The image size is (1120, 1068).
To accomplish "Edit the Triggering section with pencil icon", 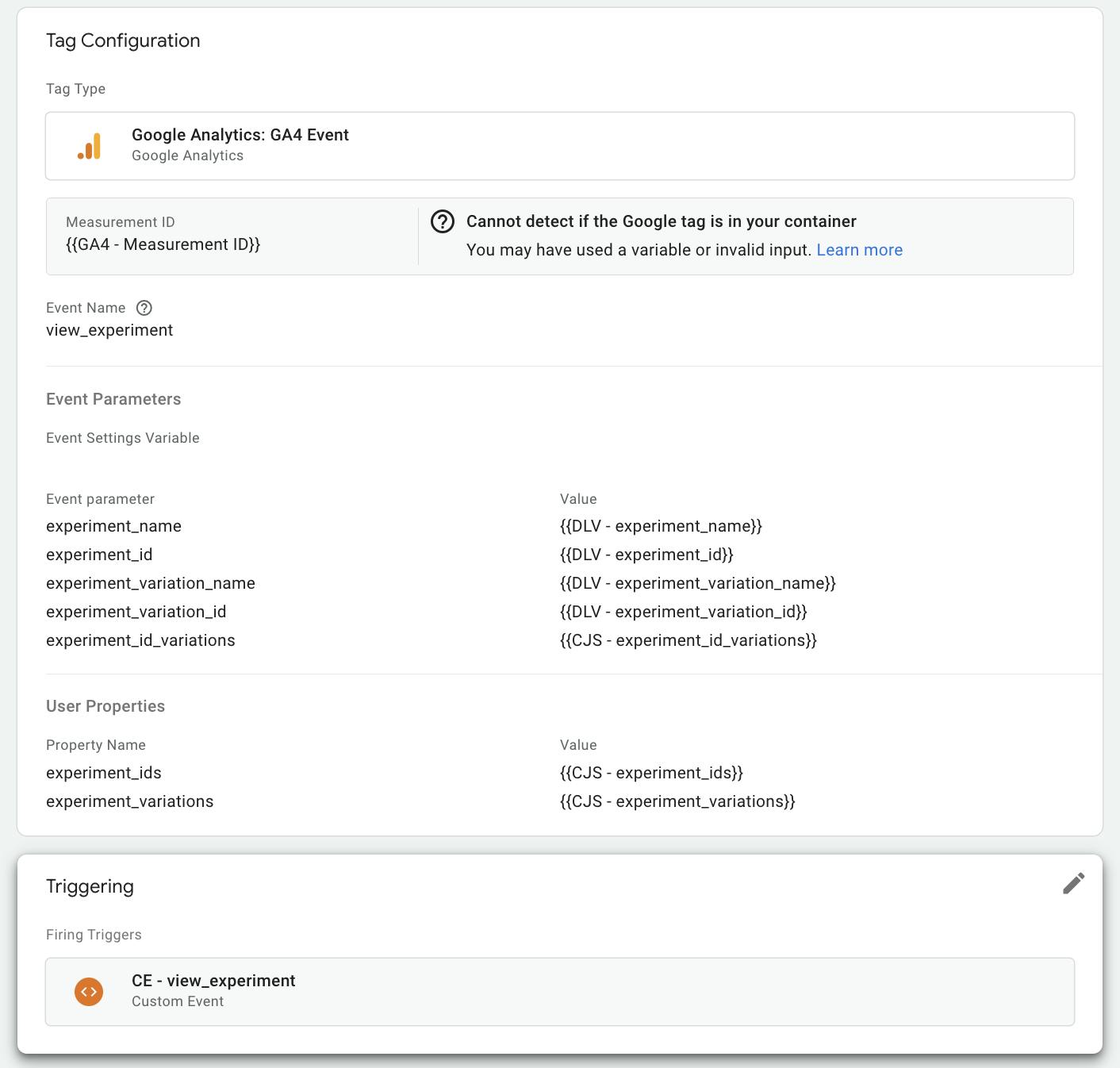I will [x=1073, y=883].
